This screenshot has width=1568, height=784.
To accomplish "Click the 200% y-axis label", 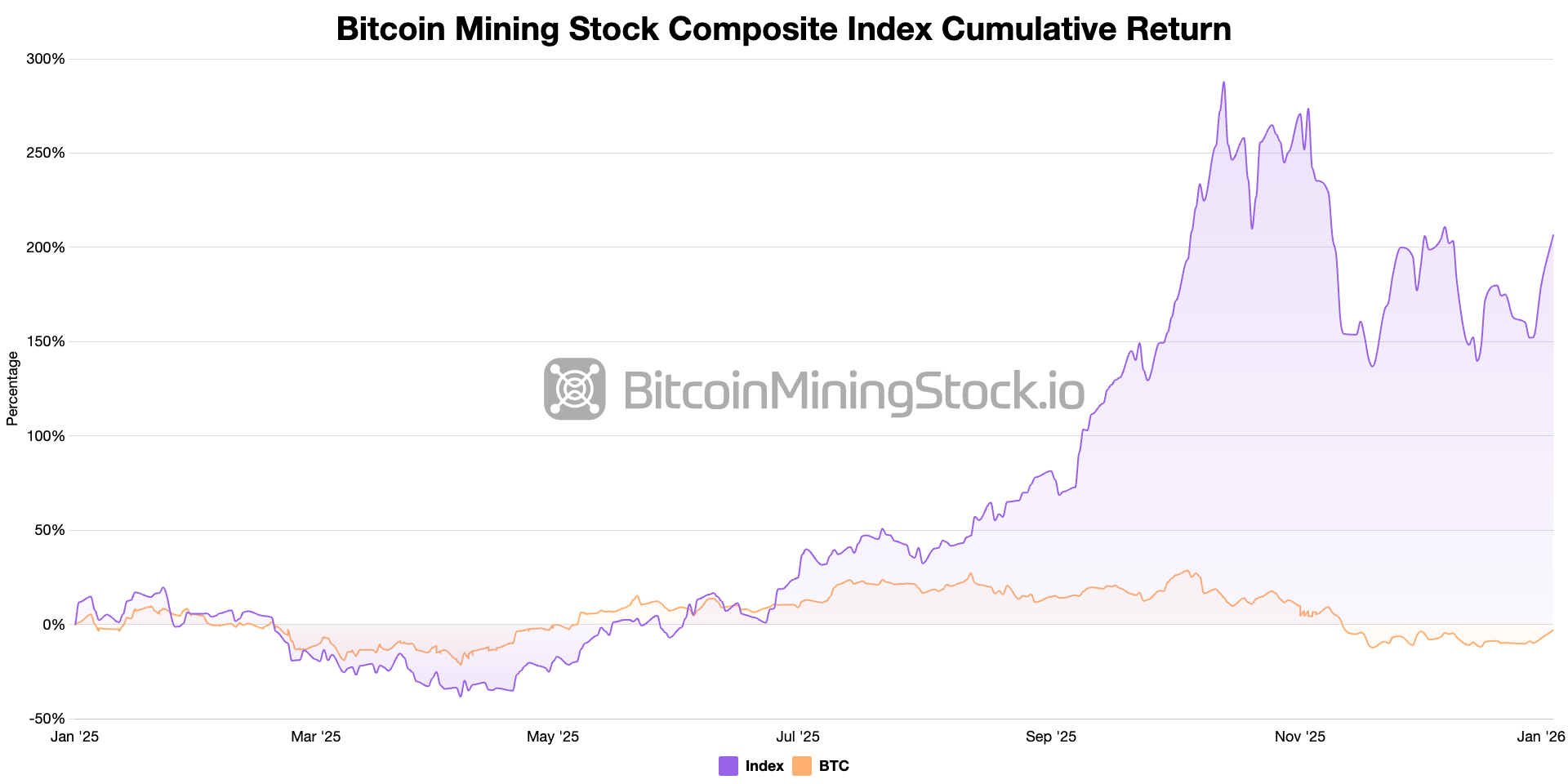I will 46,247.
